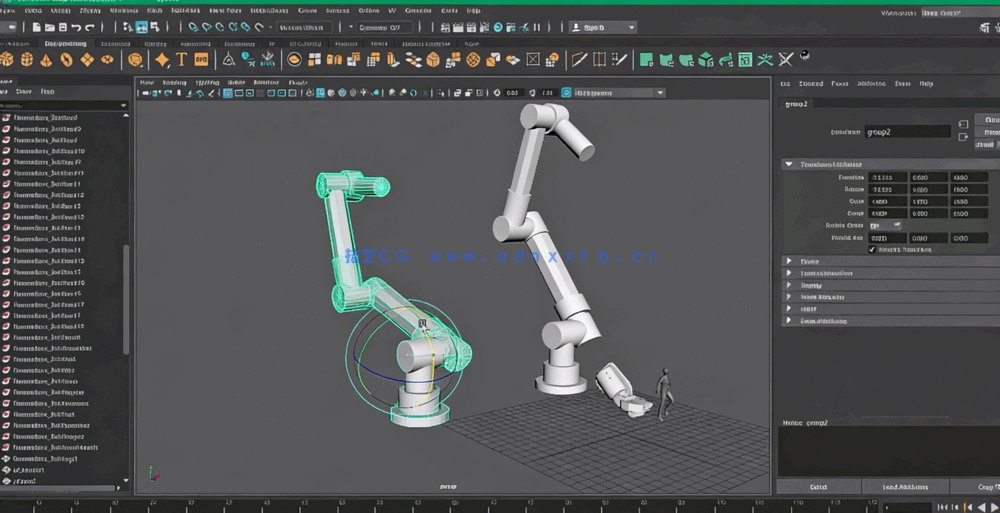1000x513 pixels.
Task: Switch to the second shelf tab
Action: [66, 44]
